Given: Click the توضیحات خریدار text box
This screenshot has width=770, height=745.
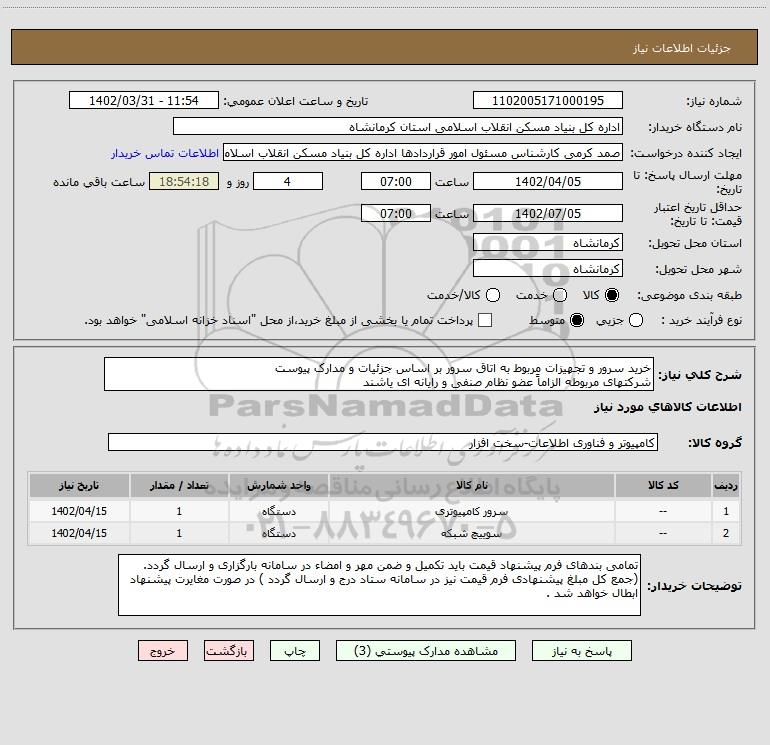Looking at the screenshot, I should coord(379,585).
